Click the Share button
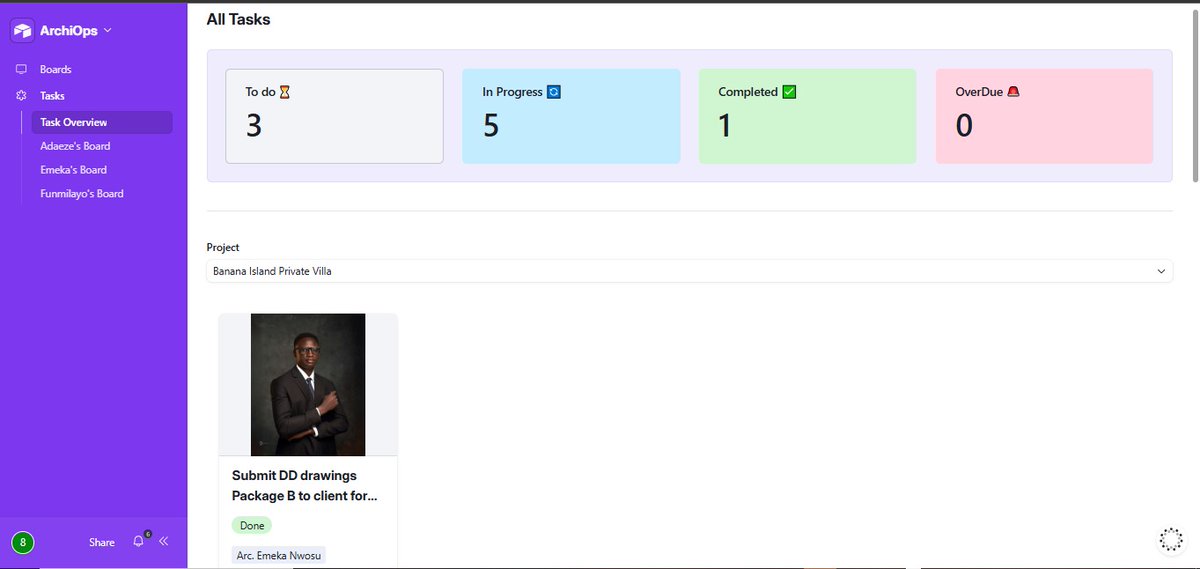The image size is (1200, 569). click(102, 542)
